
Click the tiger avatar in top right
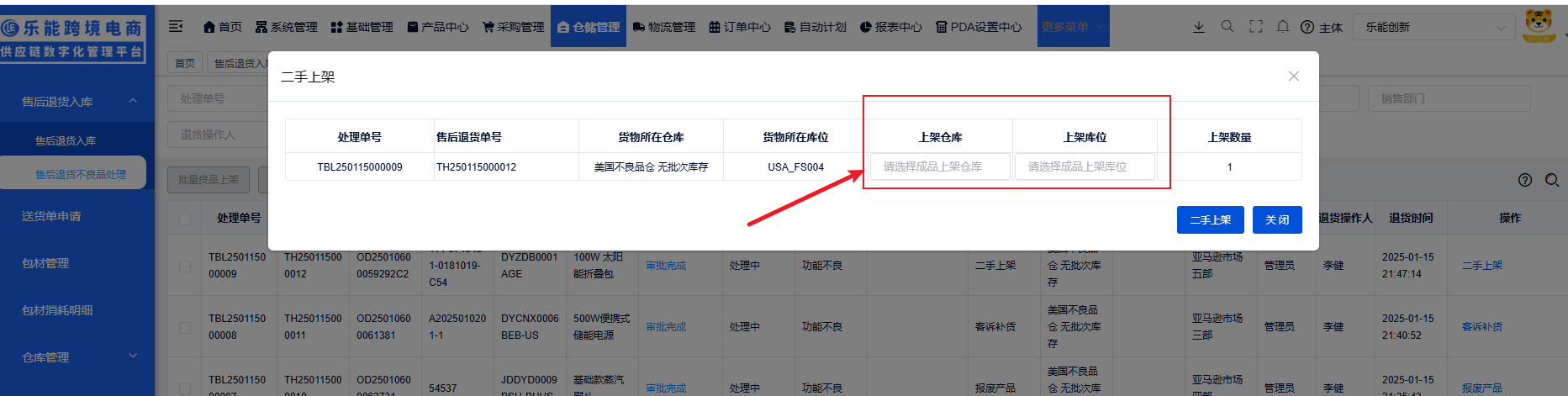coord(1539,25)
